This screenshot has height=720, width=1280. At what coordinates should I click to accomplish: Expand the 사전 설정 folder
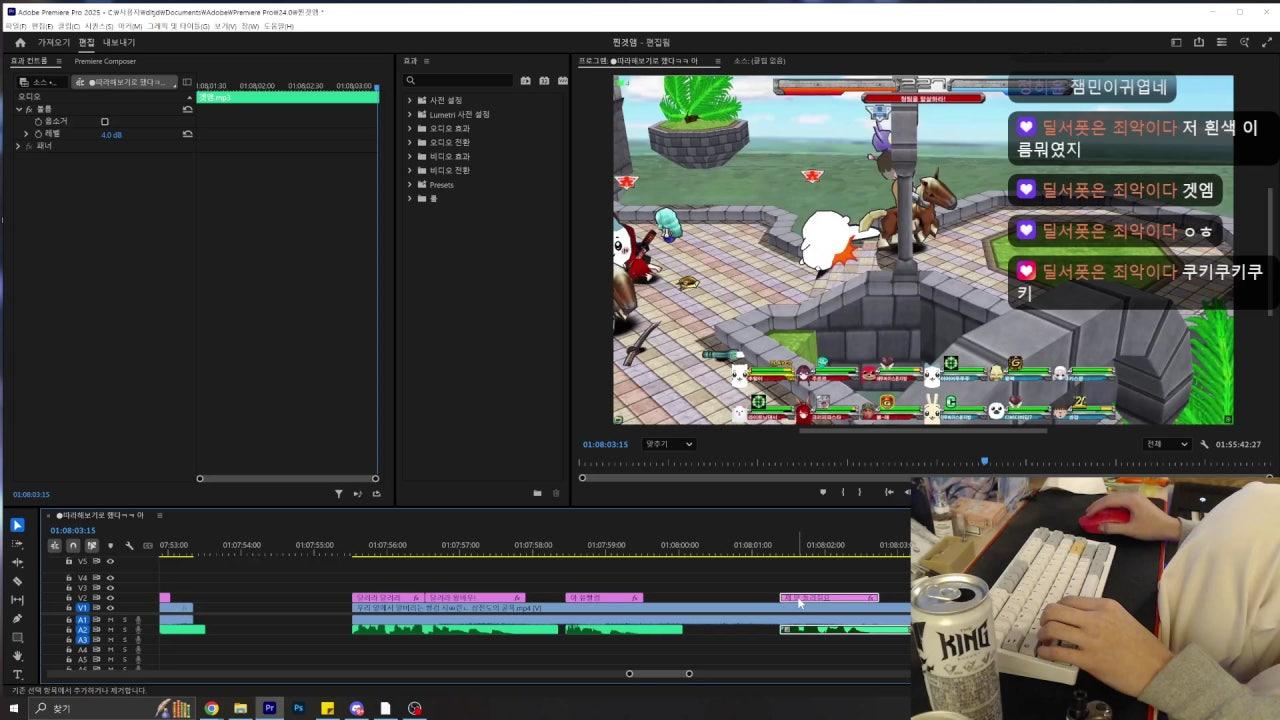tap(409, 101)
